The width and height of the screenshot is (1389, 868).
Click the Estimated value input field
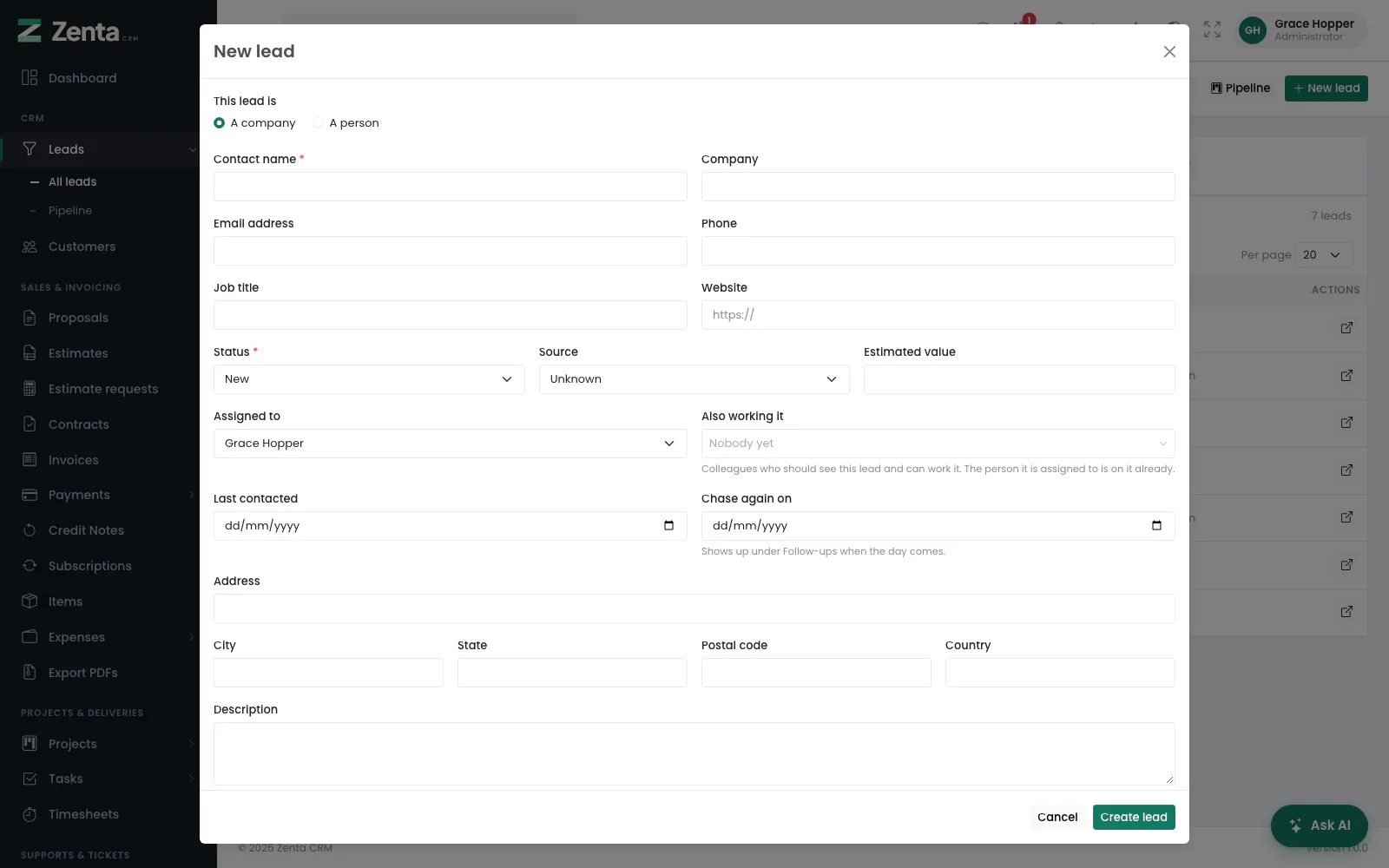pos(1019,379)
